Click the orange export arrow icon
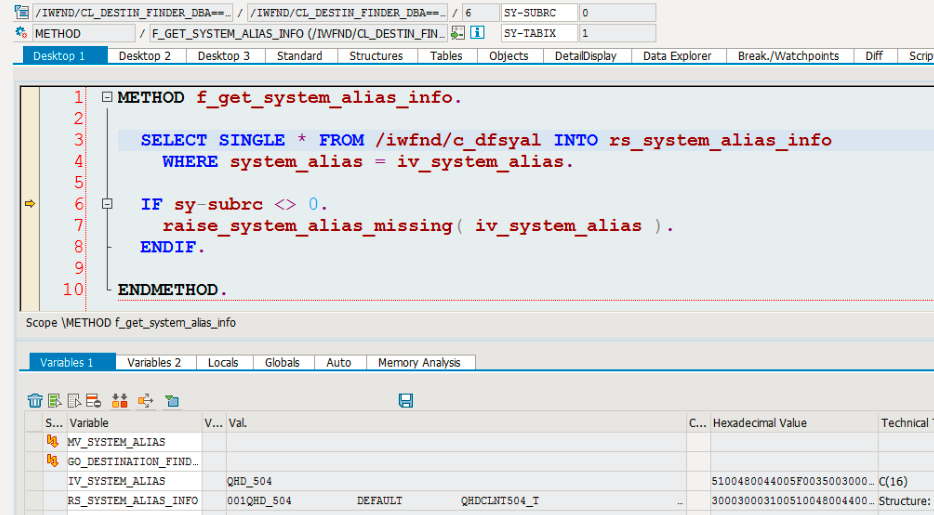Image resolution: width=934 pixels, height=515 pixels. [145, 401]
